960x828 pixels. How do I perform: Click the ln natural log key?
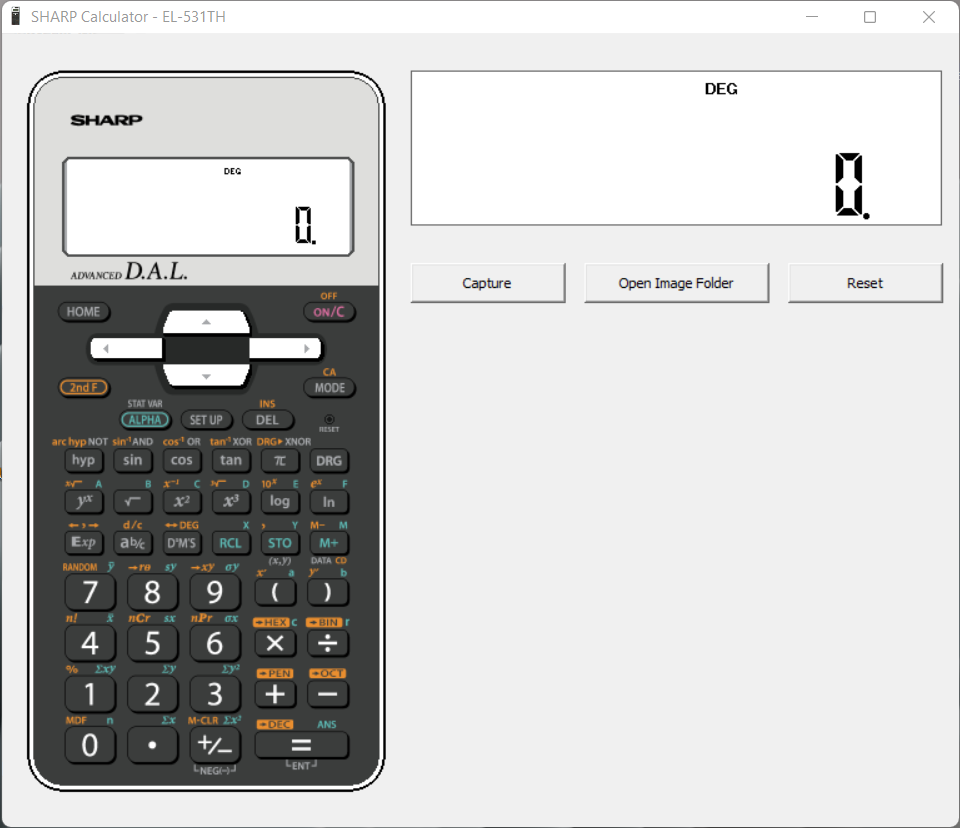(329, 502)
